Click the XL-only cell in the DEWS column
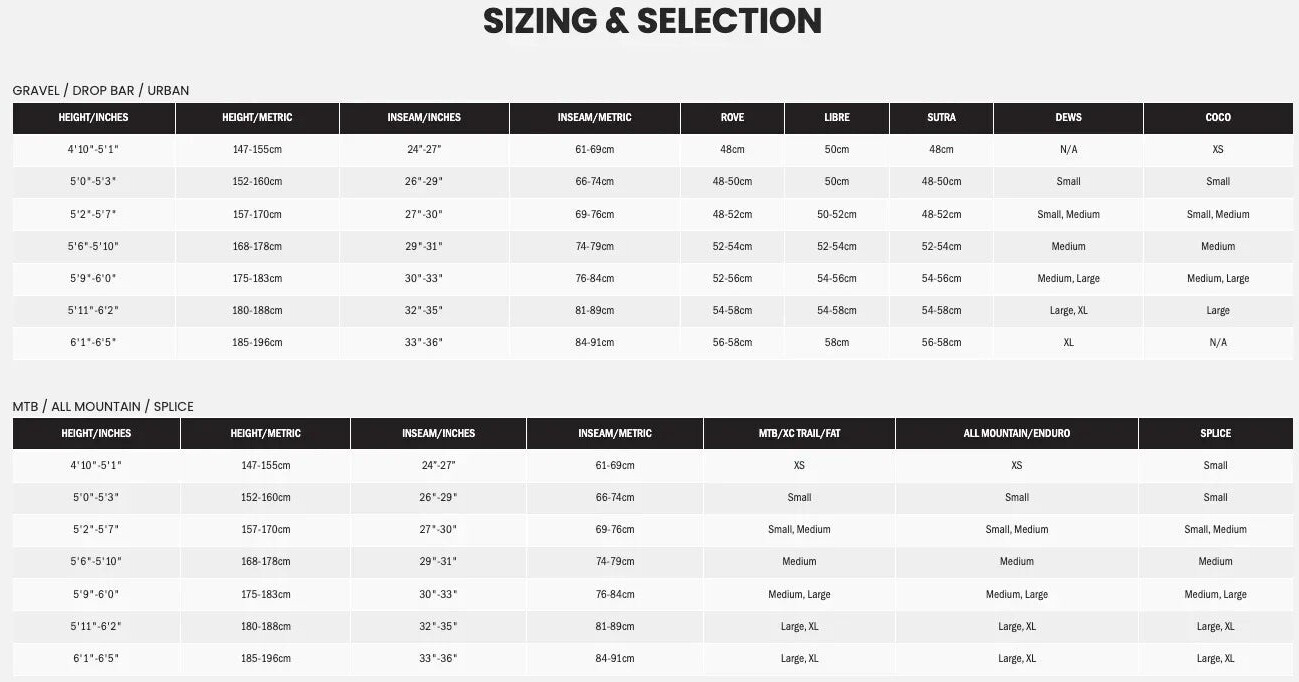Image resolution: width=1299 pixels, height=682 pixels. (1068, 343)
